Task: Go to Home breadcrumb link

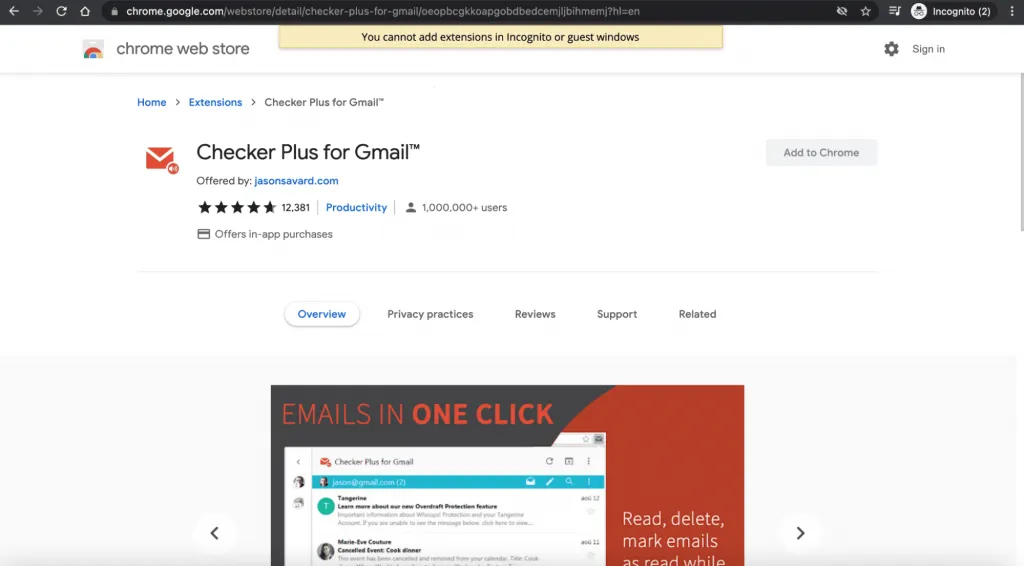Action: [152, 102]
